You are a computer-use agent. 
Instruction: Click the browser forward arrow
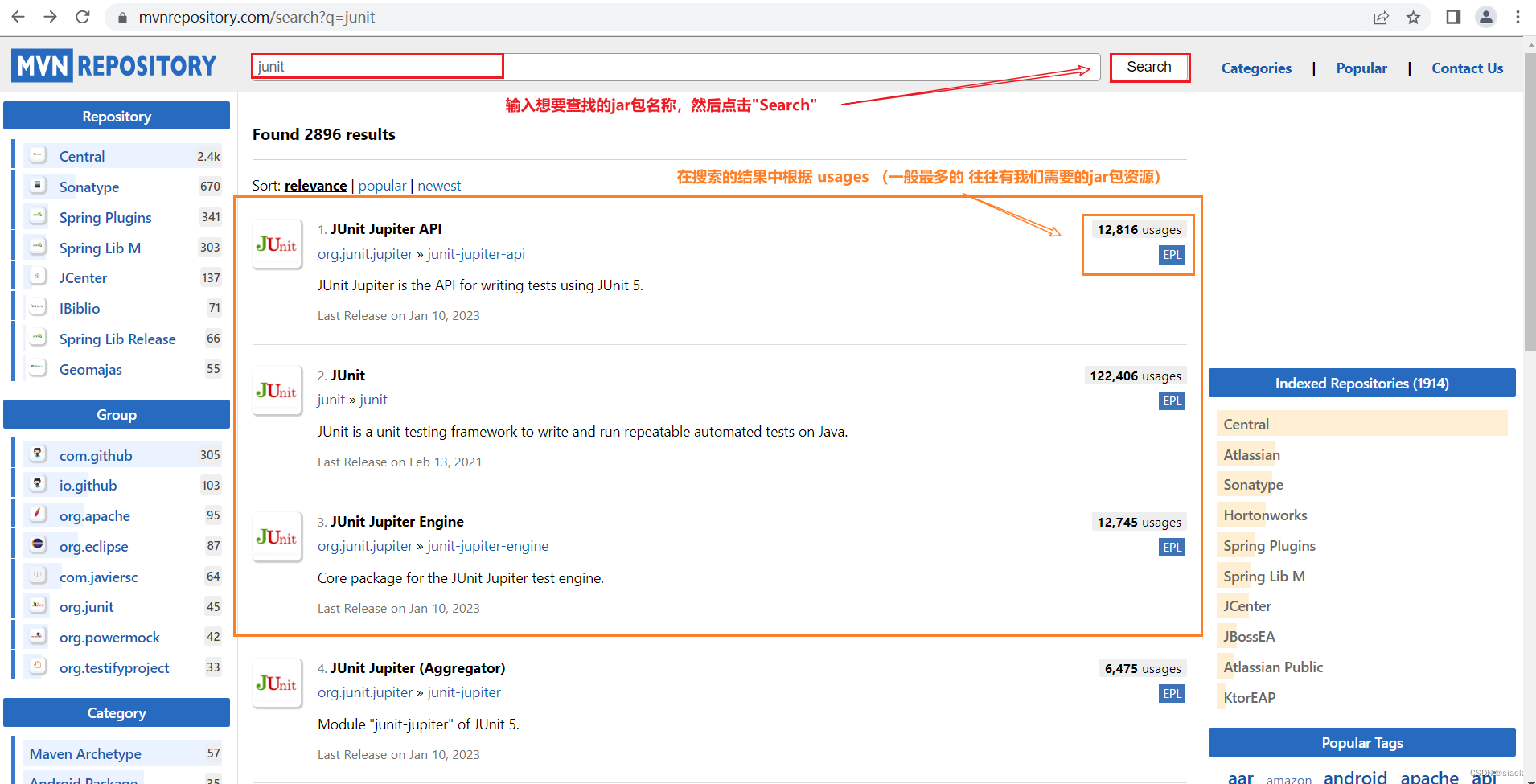50,17
